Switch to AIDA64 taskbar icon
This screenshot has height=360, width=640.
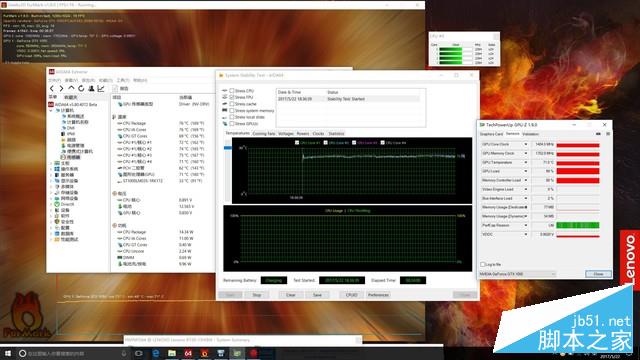pos(188,353)
